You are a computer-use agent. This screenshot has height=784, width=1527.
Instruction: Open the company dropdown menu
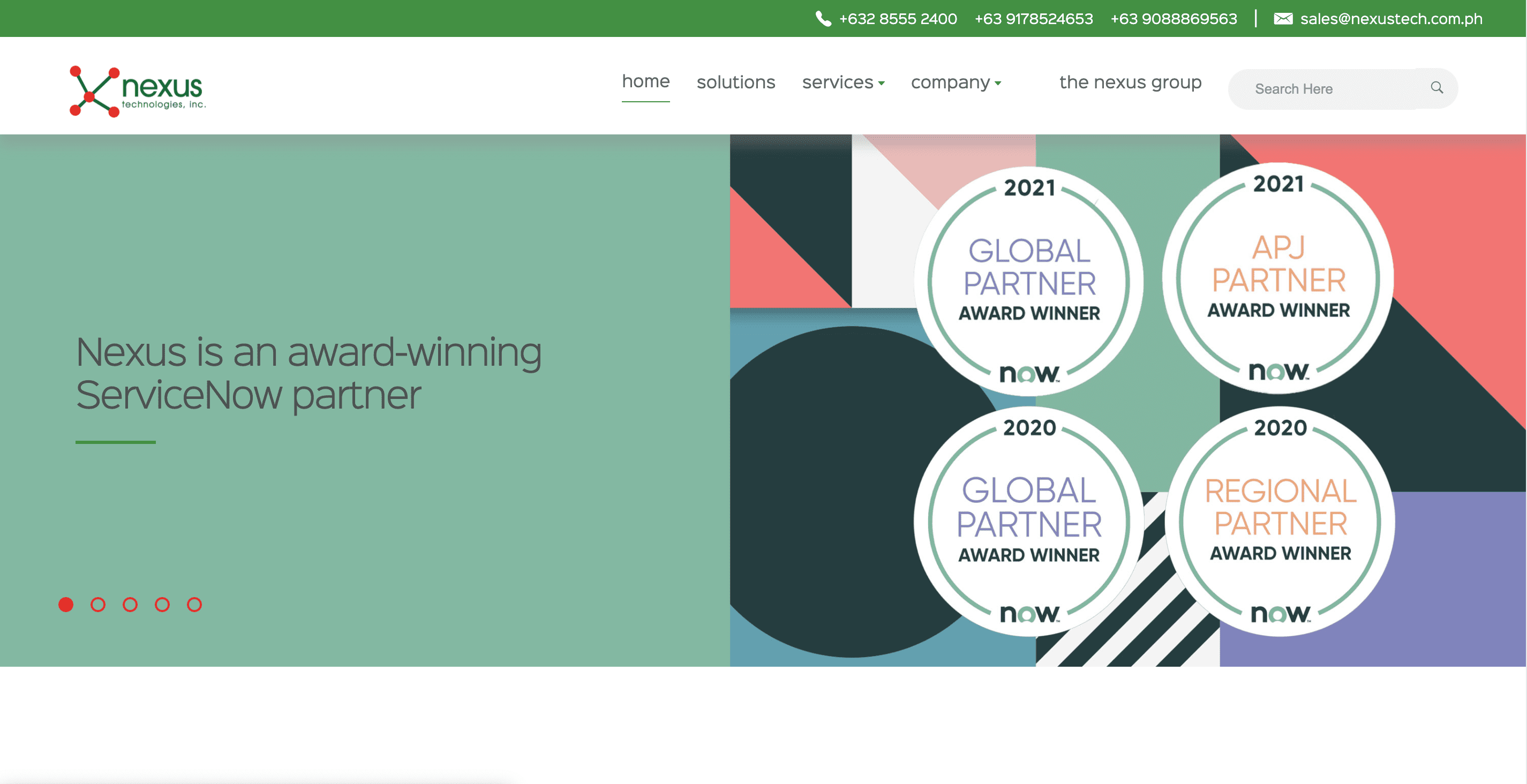pyautogui.click(x=955, y=82)
